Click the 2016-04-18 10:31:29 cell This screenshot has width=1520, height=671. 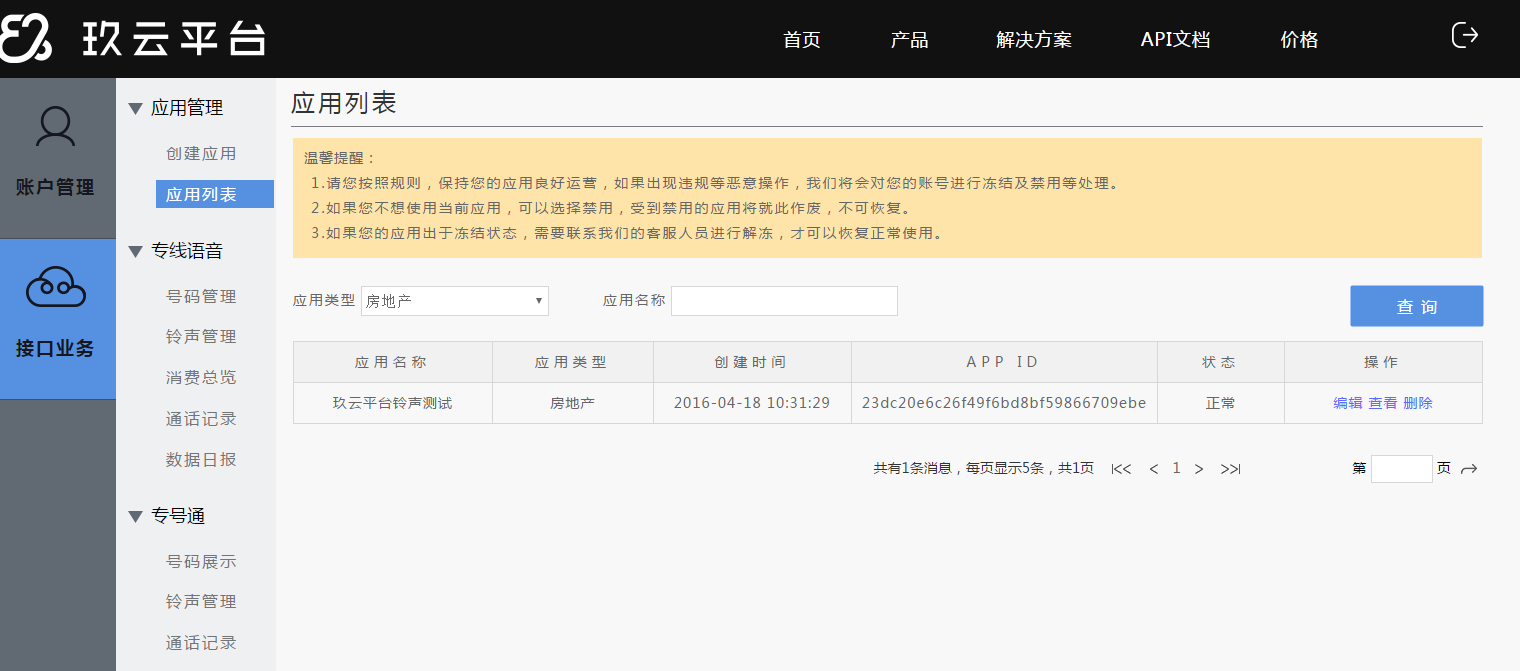point(752,403)
